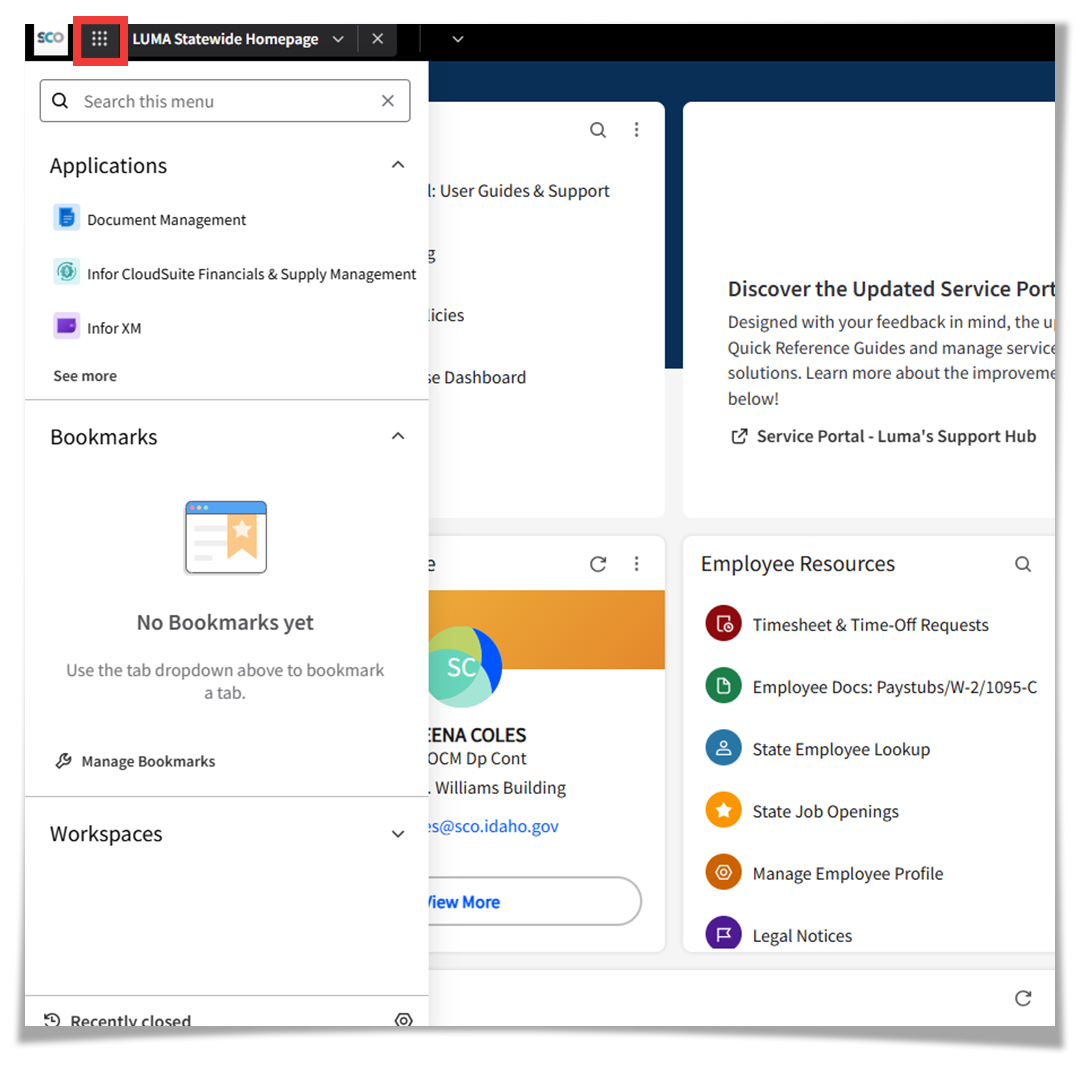
Task: Click the Document Management icon
Action: click(67, 218)
